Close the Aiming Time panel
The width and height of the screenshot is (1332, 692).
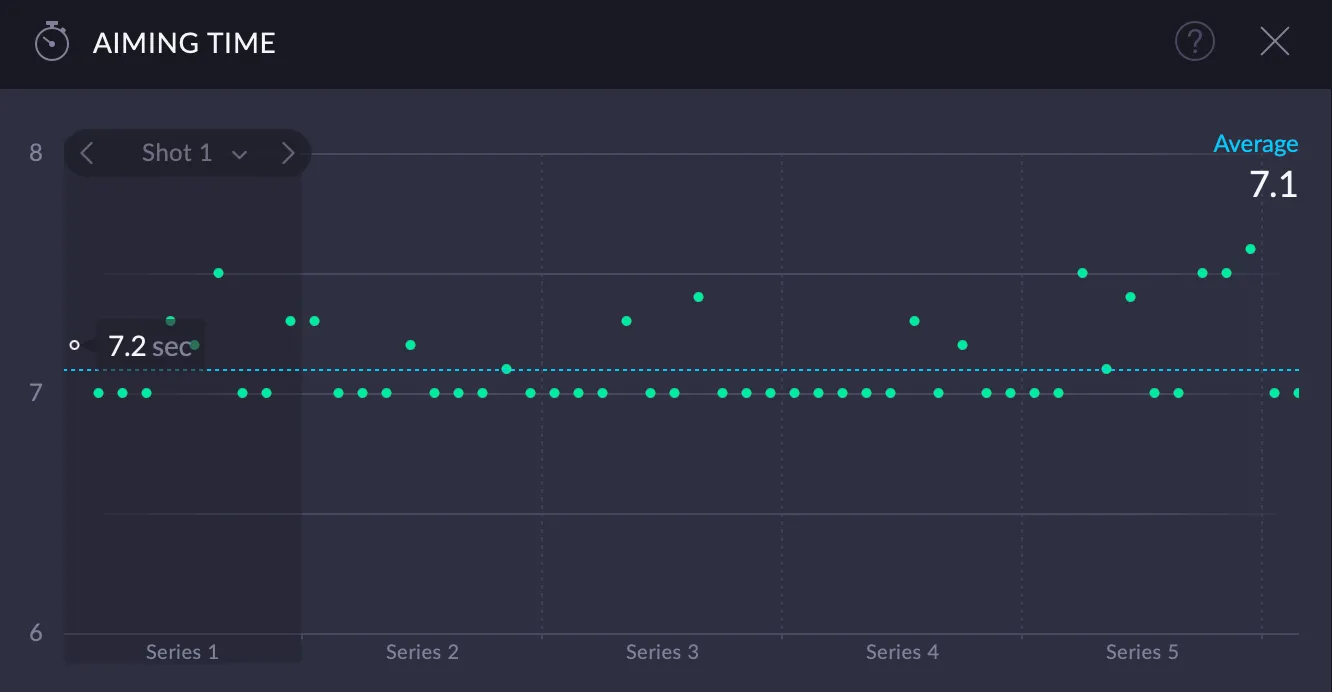pyautogui.click(x=1275, y=41)
